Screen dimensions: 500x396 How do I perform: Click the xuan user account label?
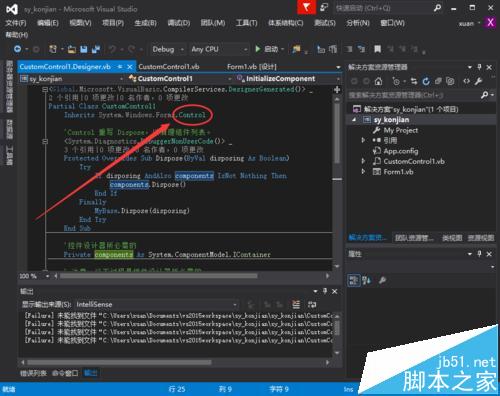(x=466, y=23)
